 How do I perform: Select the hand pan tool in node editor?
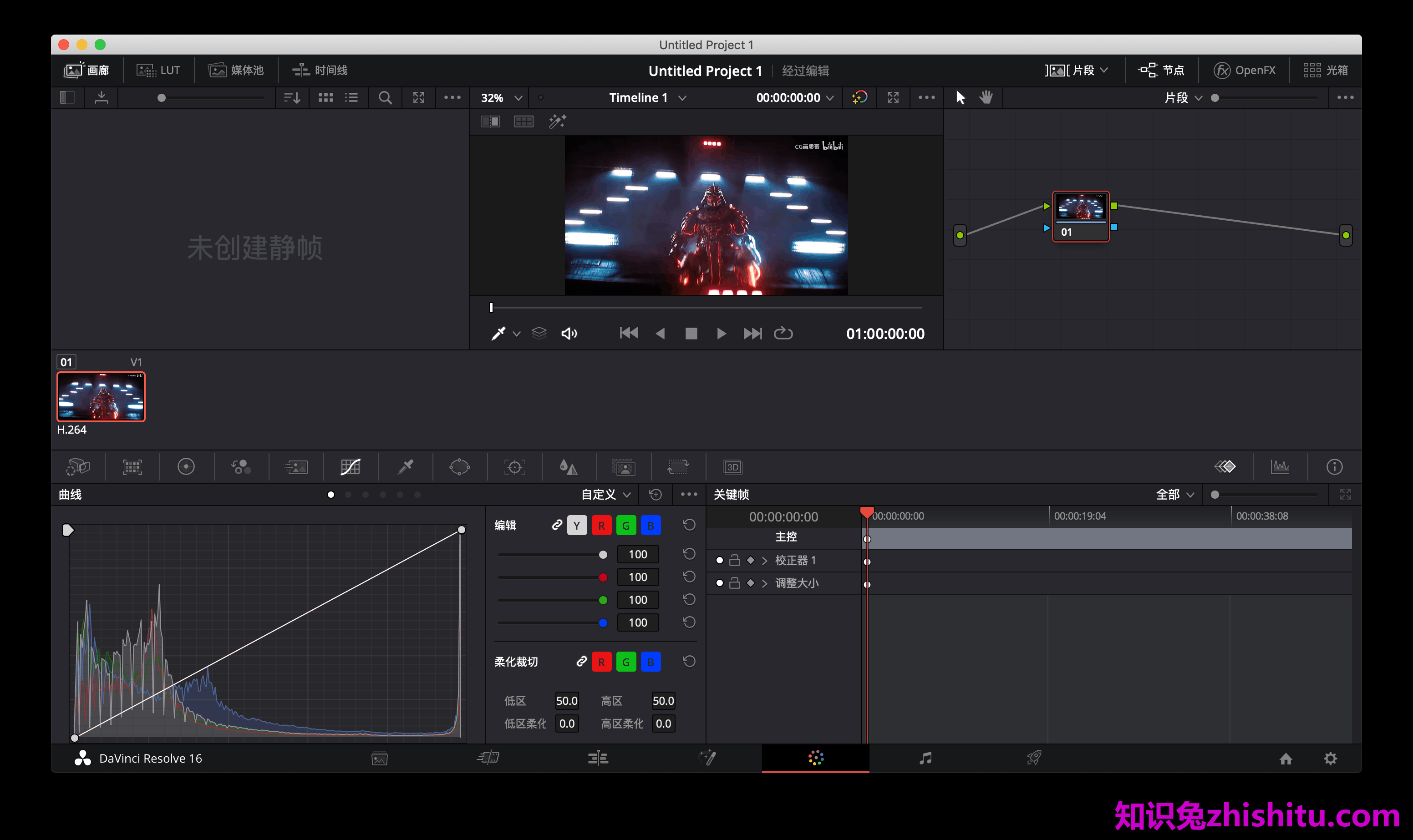click(986, 97)
